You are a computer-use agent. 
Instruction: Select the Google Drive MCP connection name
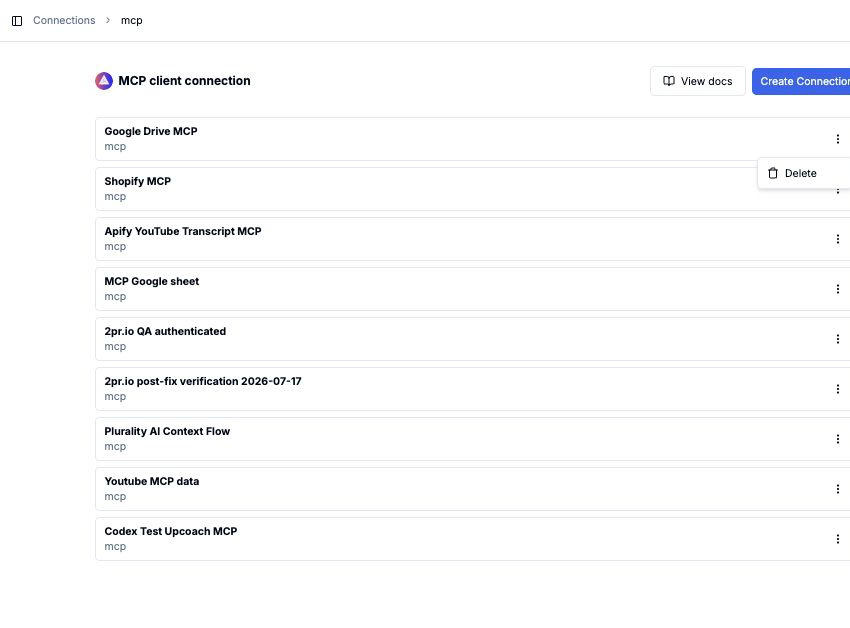click(x=151, y=131)
